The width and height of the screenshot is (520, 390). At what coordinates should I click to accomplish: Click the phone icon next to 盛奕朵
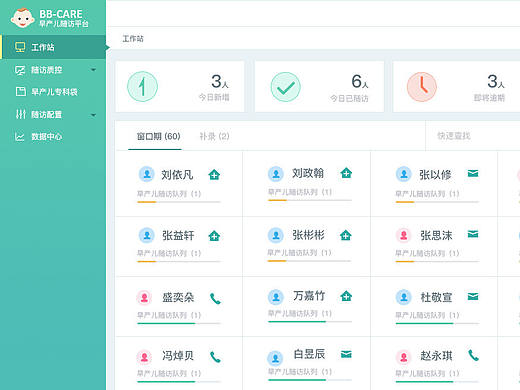[215, 299]
